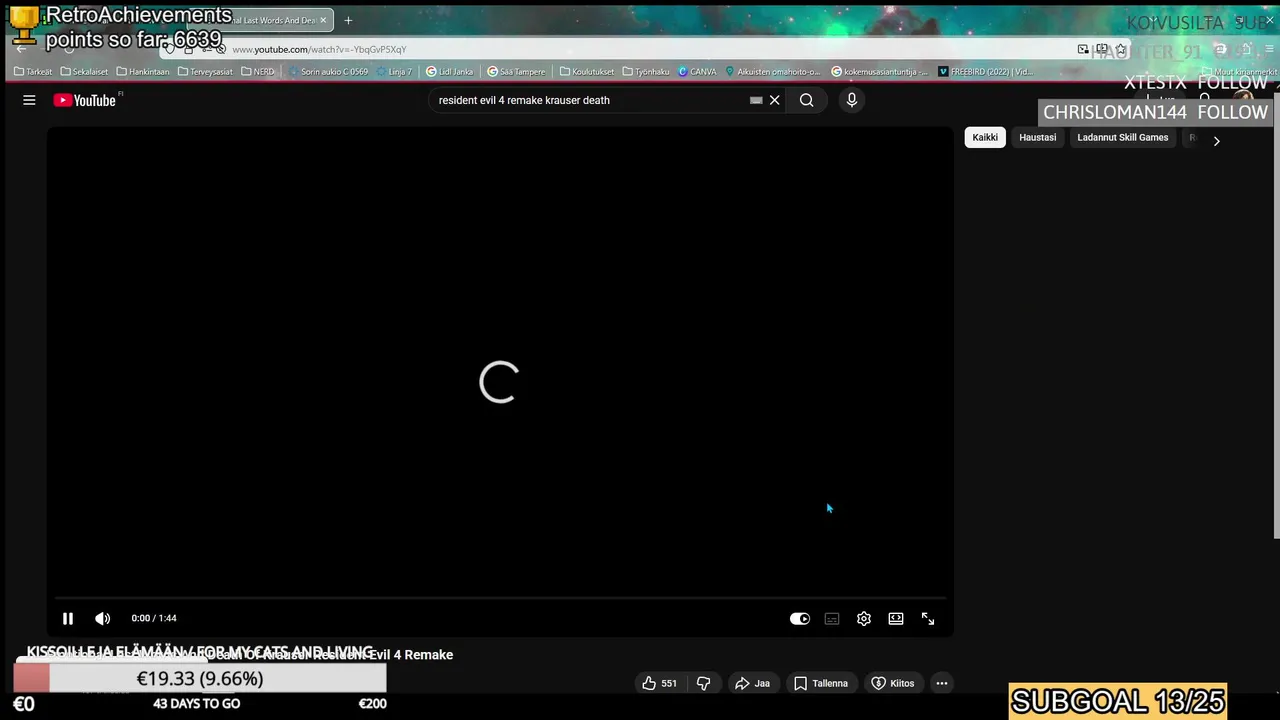
Task: Toggle subtitles captions button
Action: (832, 619)
